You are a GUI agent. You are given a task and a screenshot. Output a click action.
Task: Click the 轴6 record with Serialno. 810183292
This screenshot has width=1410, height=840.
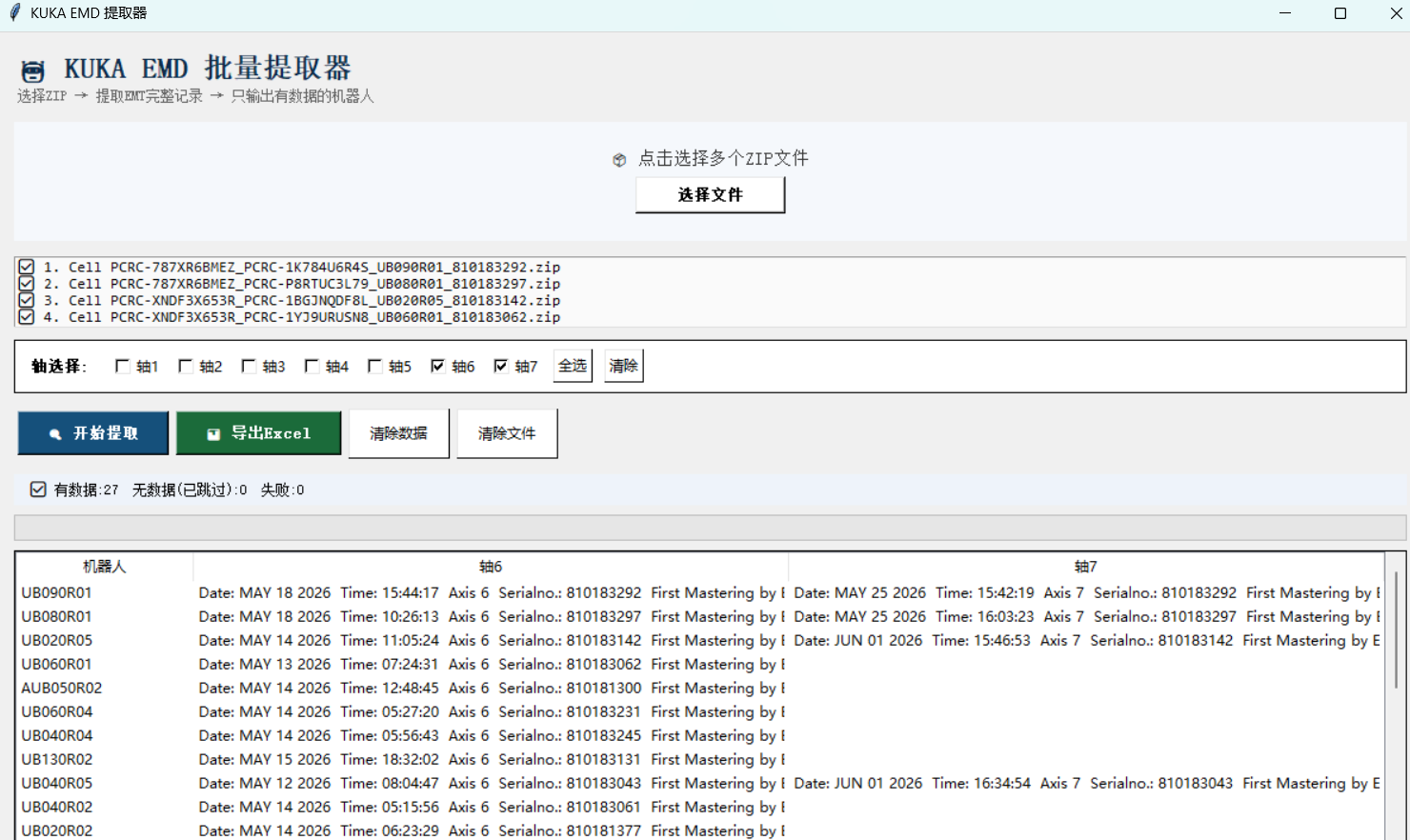pos(491,592)
